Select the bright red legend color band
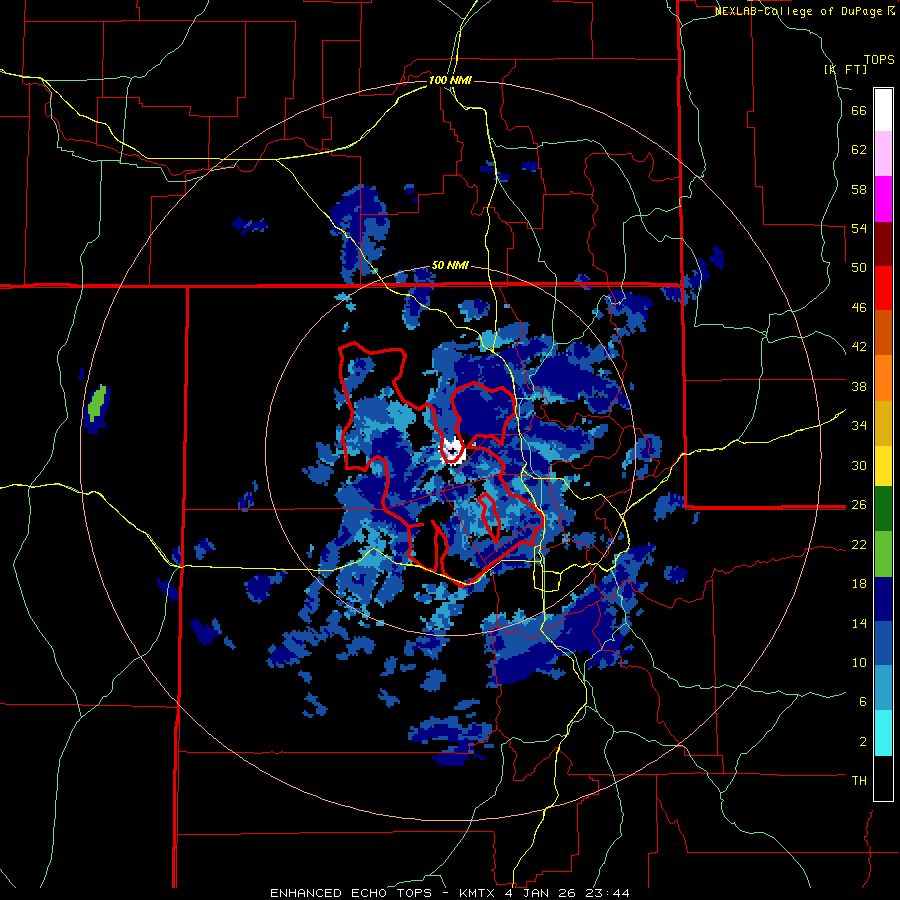This screenshot has width=900, height=900. coord(883,288)
